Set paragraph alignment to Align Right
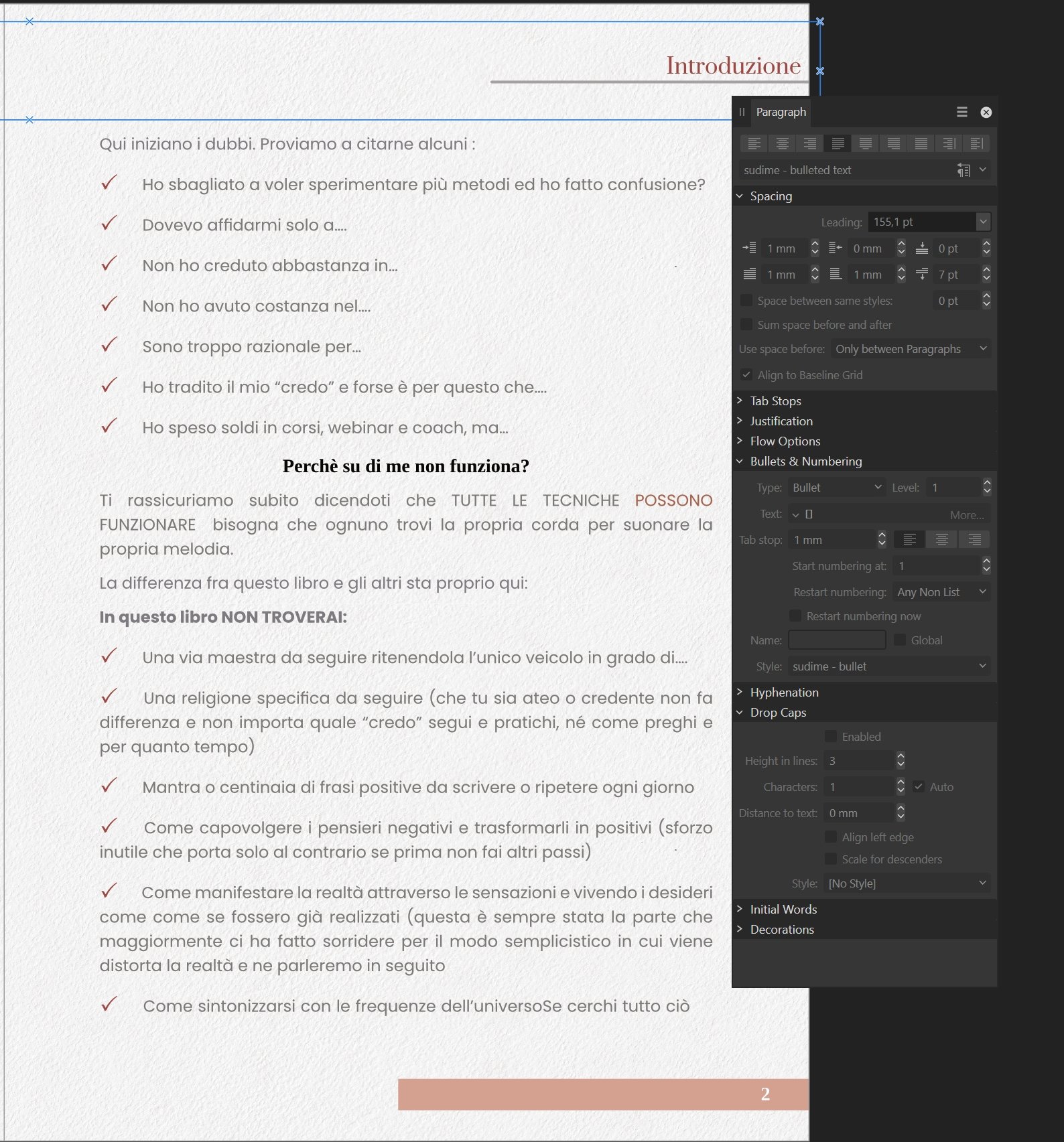Image resolution: width=1064 pixels, height=1142 pixels. tap(810, 143)
